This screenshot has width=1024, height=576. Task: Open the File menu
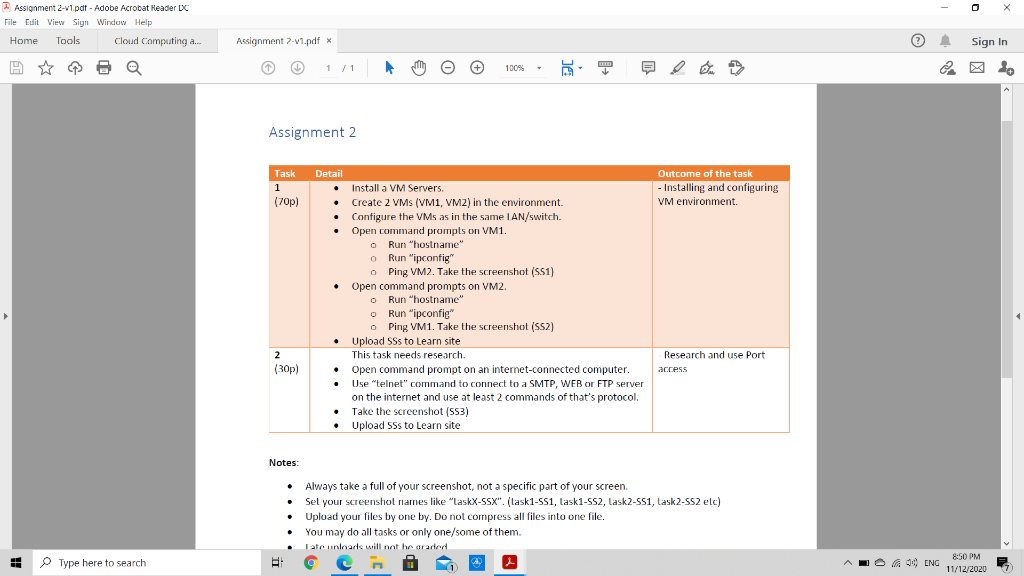click(x=10, y=22)
